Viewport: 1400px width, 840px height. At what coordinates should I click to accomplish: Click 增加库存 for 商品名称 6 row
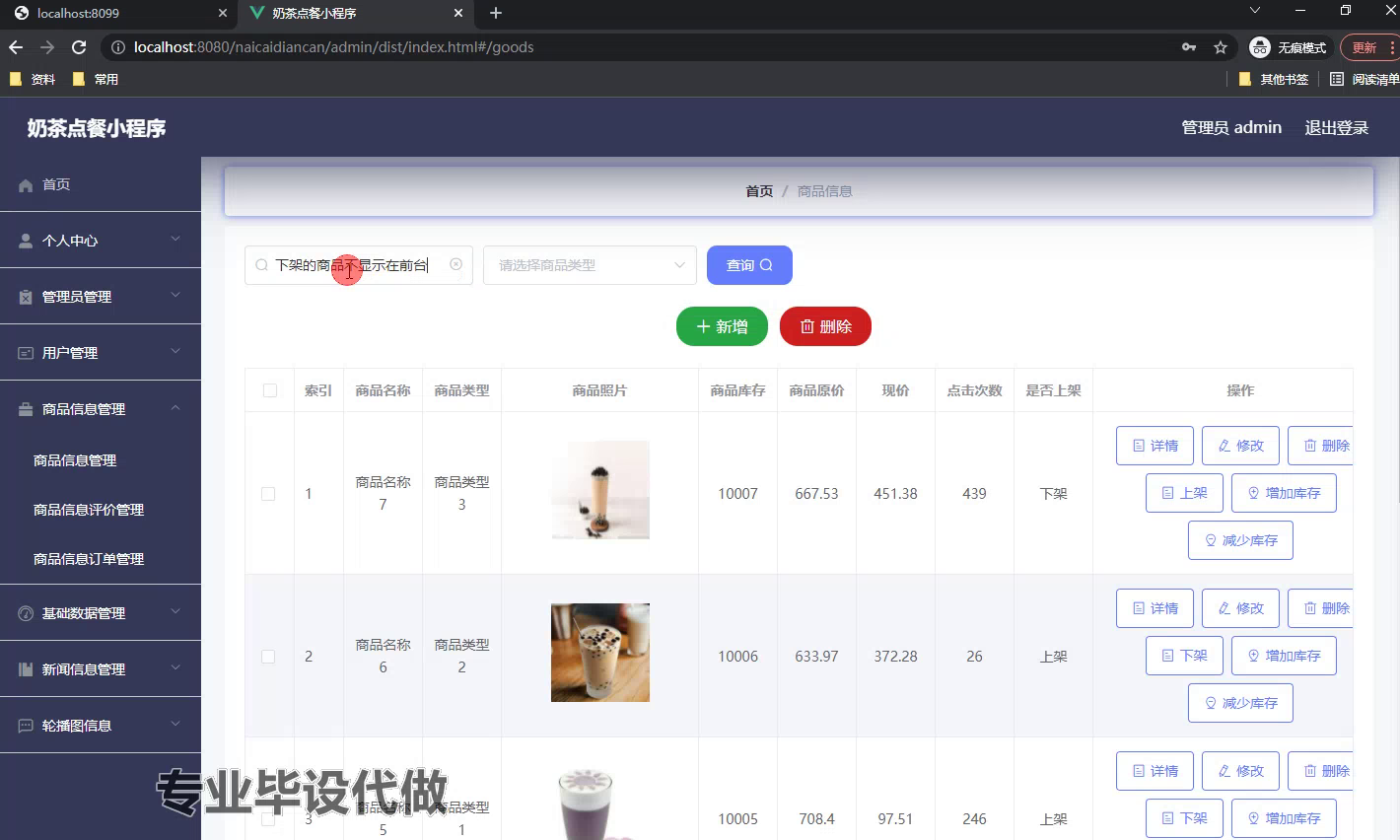click(x=1284, y=656)
